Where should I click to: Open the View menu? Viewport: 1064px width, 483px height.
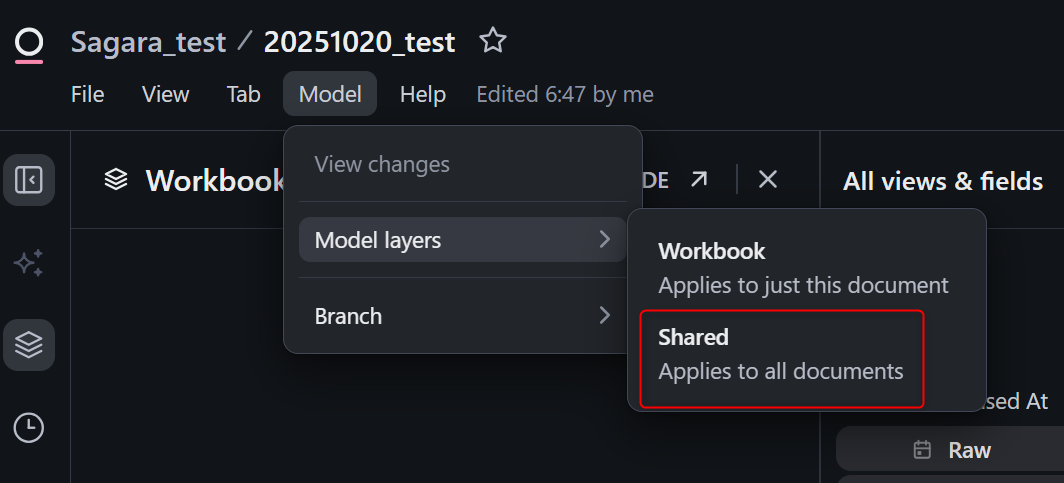165,94
